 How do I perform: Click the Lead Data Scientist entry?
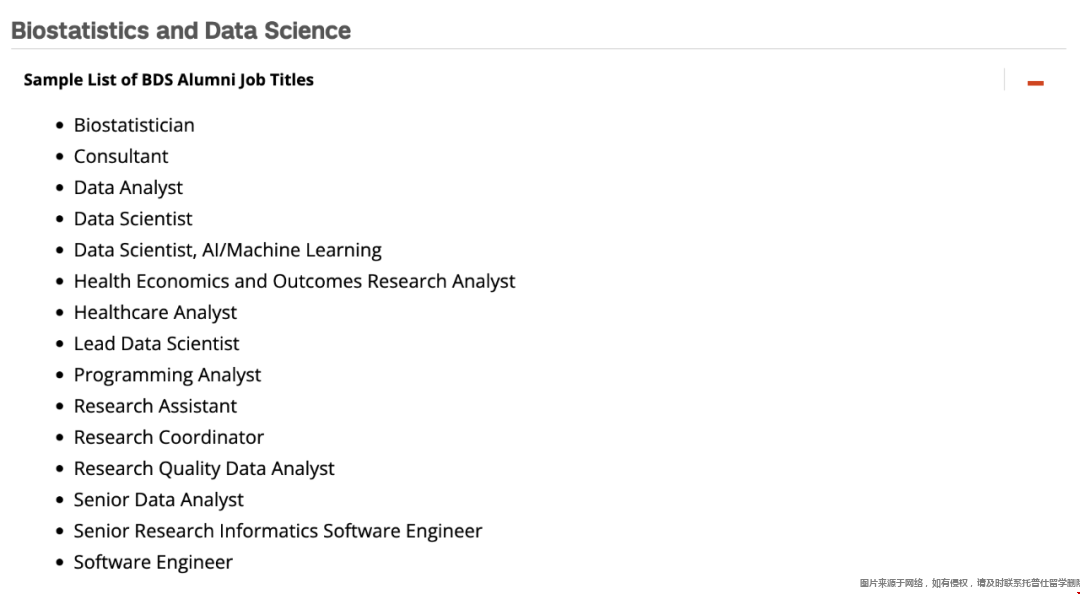point(156,343)
